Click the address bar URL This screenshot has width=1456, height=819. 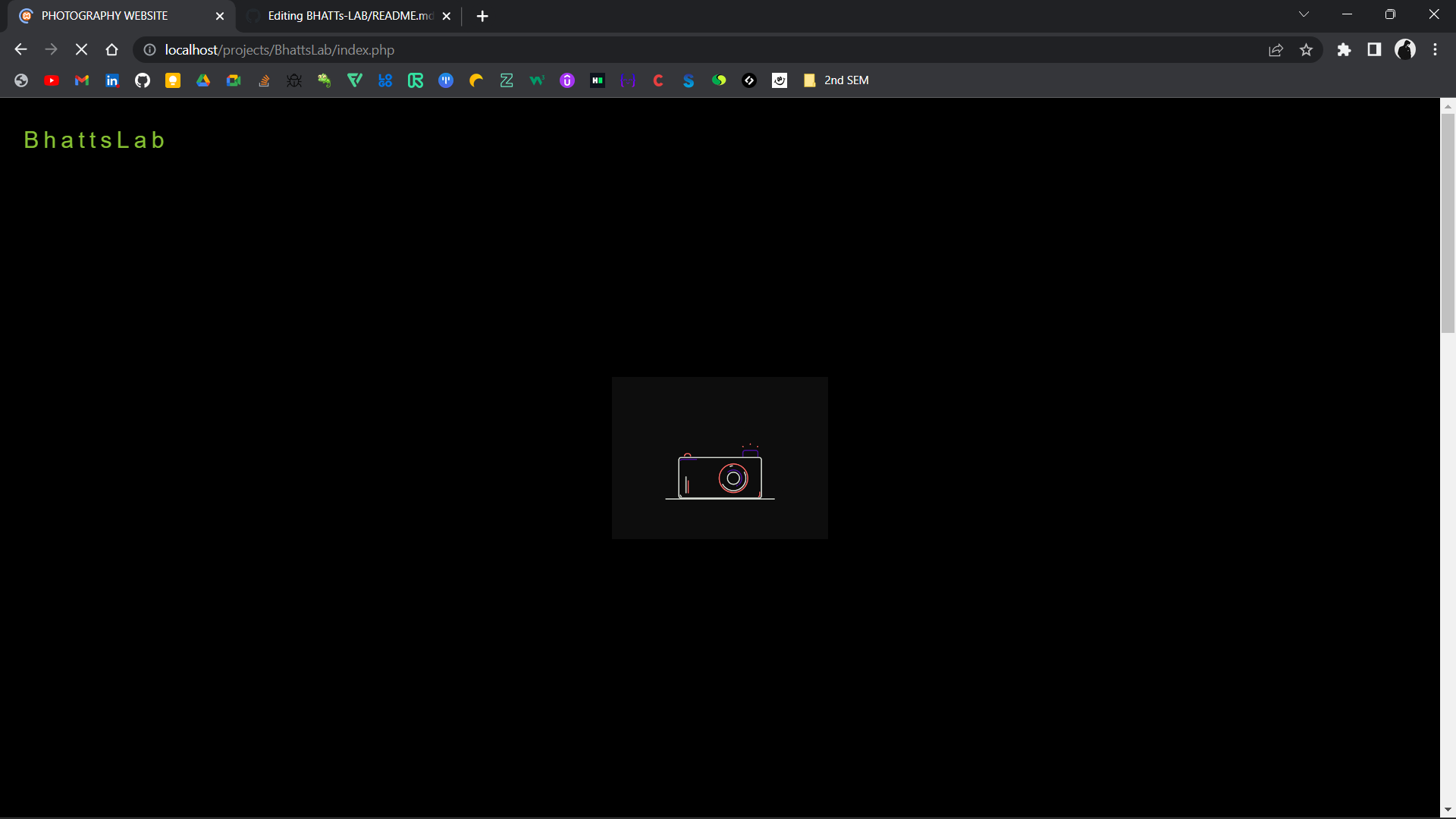pos(280,50)
